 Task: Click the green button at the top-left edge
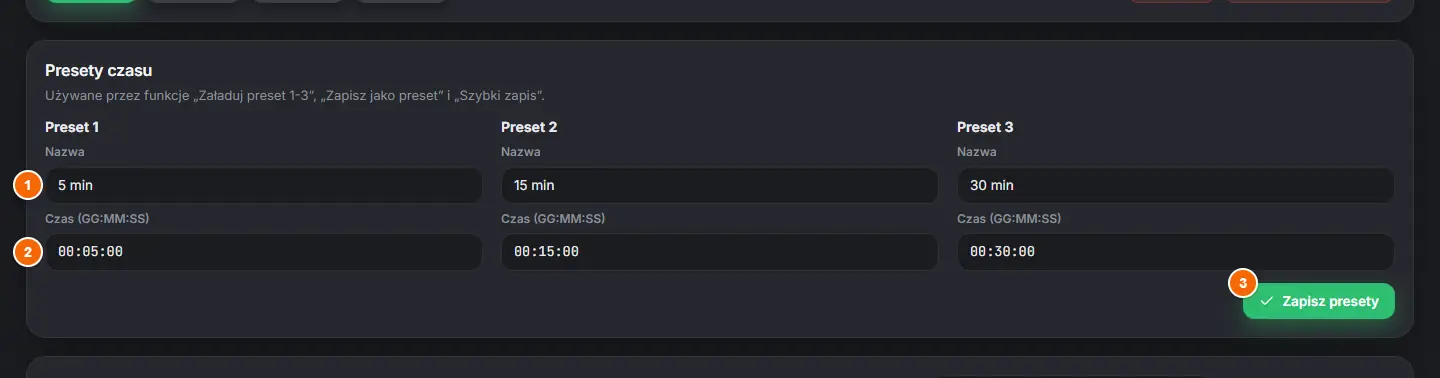point(92,1)
